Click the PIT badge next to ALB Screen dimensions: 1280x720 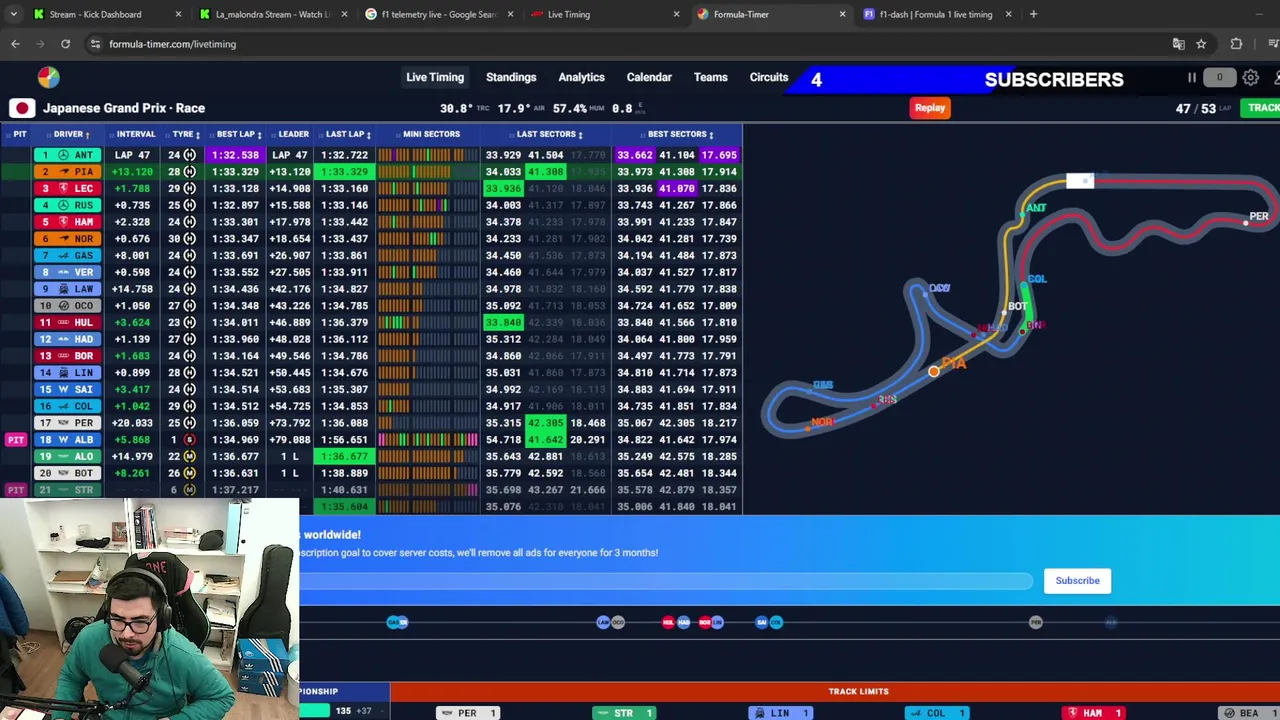coord(15,440)
